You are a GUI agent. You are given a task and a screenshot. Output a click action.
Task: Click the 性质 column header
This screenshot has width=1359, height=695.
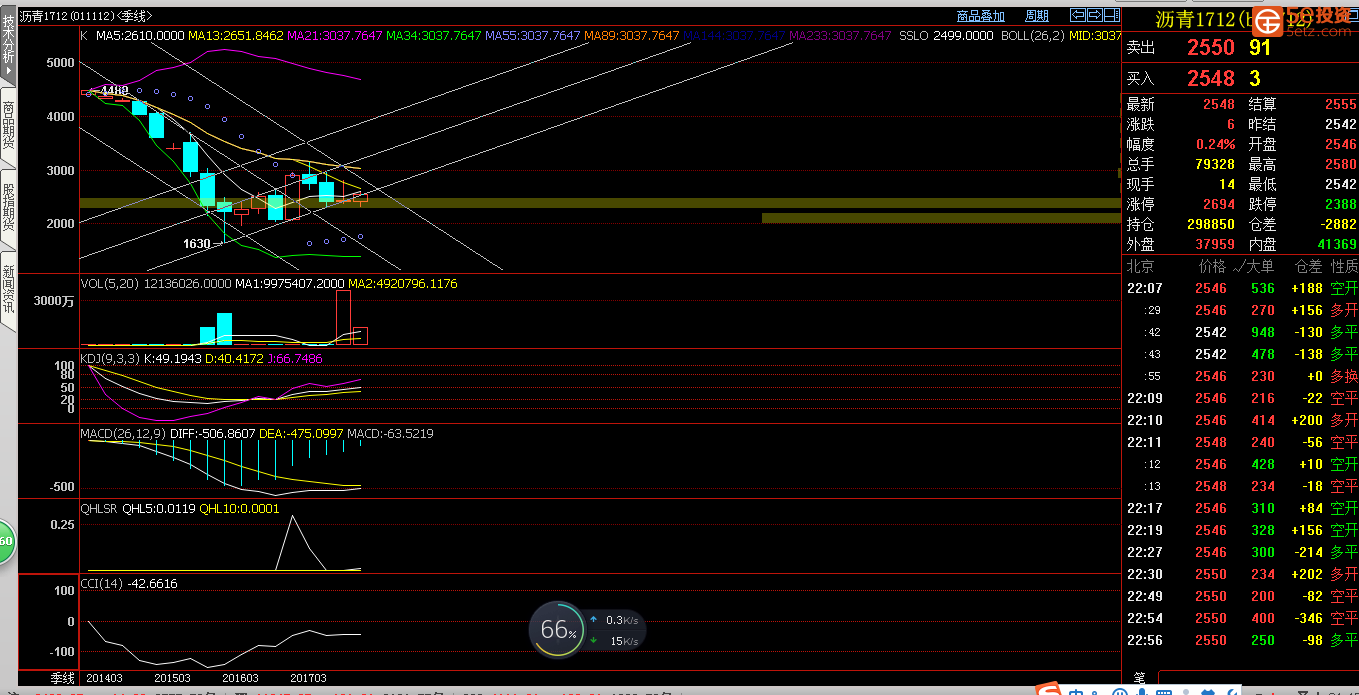[x=1344, y=266]
